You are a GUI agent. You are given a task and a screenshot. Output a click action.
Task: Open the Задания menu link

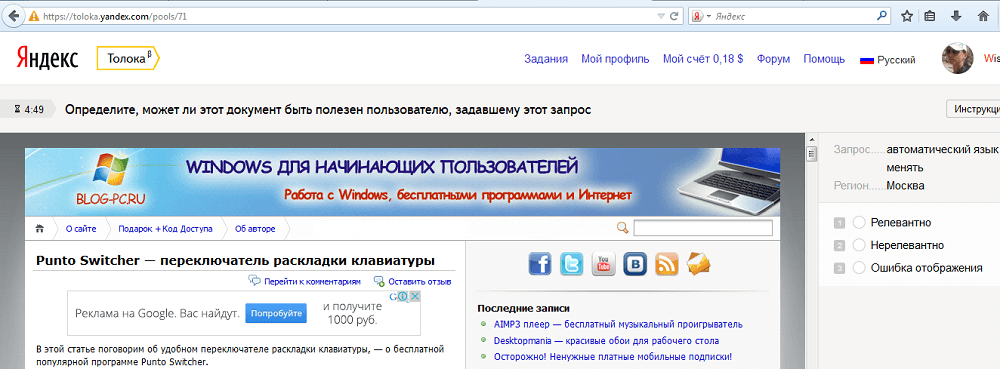(x=546, y=59)
